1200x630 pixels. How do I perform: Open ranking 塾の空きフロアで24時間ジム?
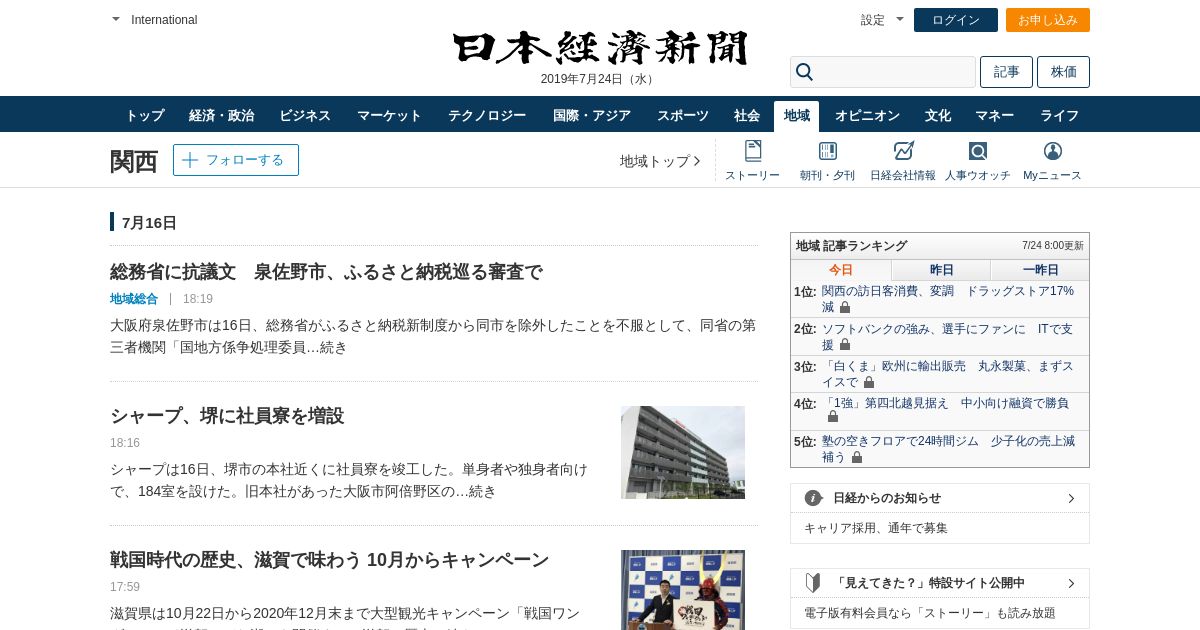948,448
